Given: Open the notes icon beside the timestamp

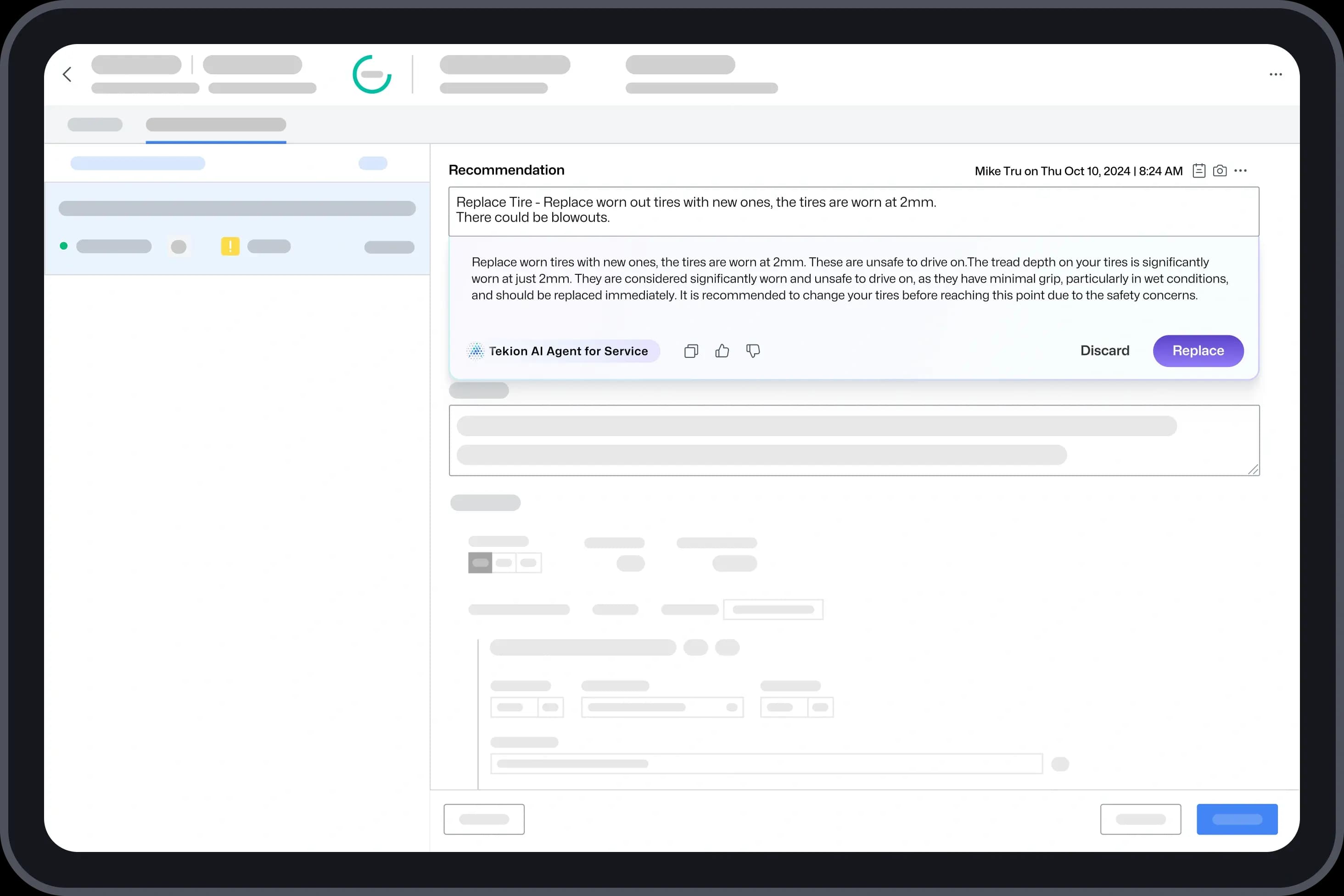Looking at the screenshot, I should pyautogui.click(x=1199, y=171).
